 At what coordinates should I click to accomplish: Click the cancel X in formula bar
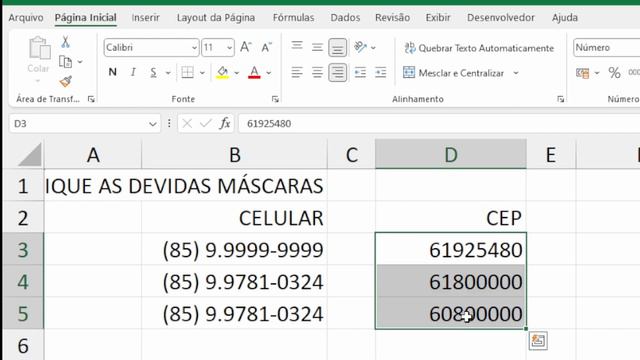[187, 123]
